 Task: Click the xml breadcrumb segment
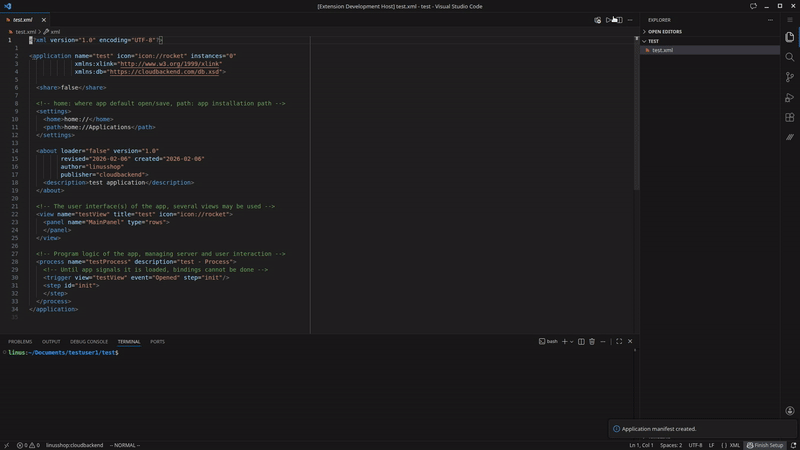coord(55,32)
